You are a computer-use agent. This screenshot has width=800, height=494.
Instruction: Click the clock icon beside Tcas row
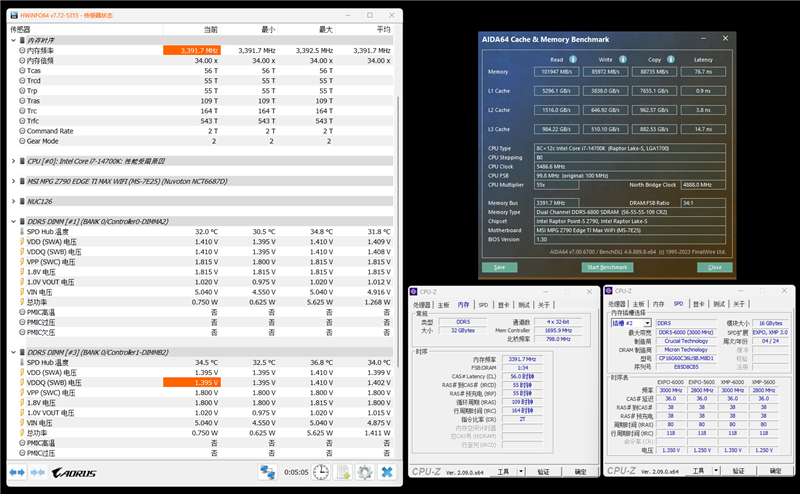(x=22, y=70)
